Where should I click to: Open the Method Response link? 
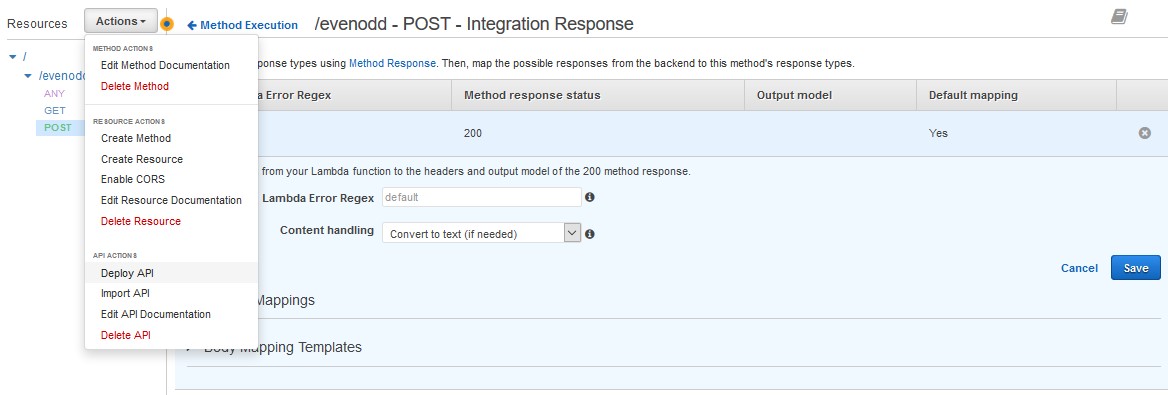tap(392, 63)
